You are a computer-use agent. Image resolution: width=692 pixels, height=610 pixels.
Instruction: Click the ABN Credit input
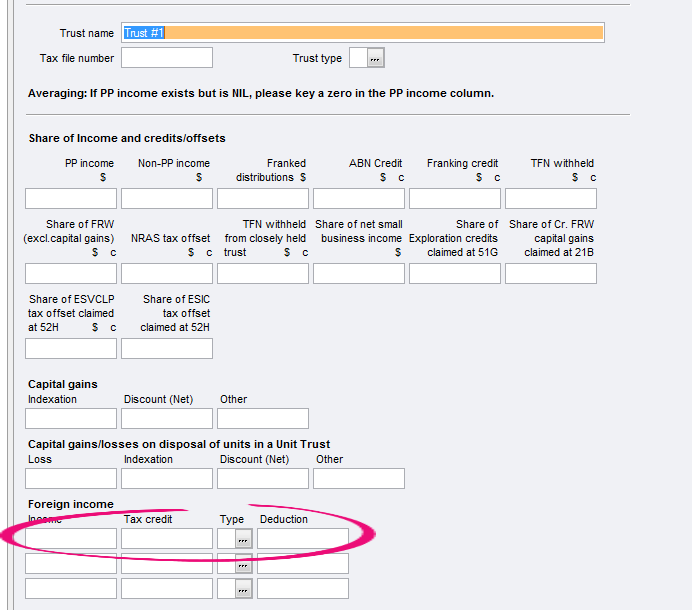(x=359, y=198)
